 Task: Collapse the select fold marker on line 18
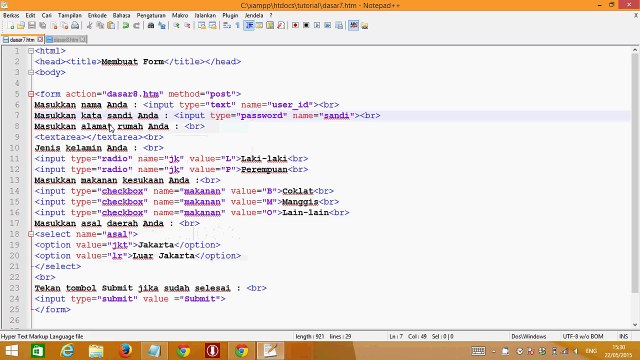31,234
